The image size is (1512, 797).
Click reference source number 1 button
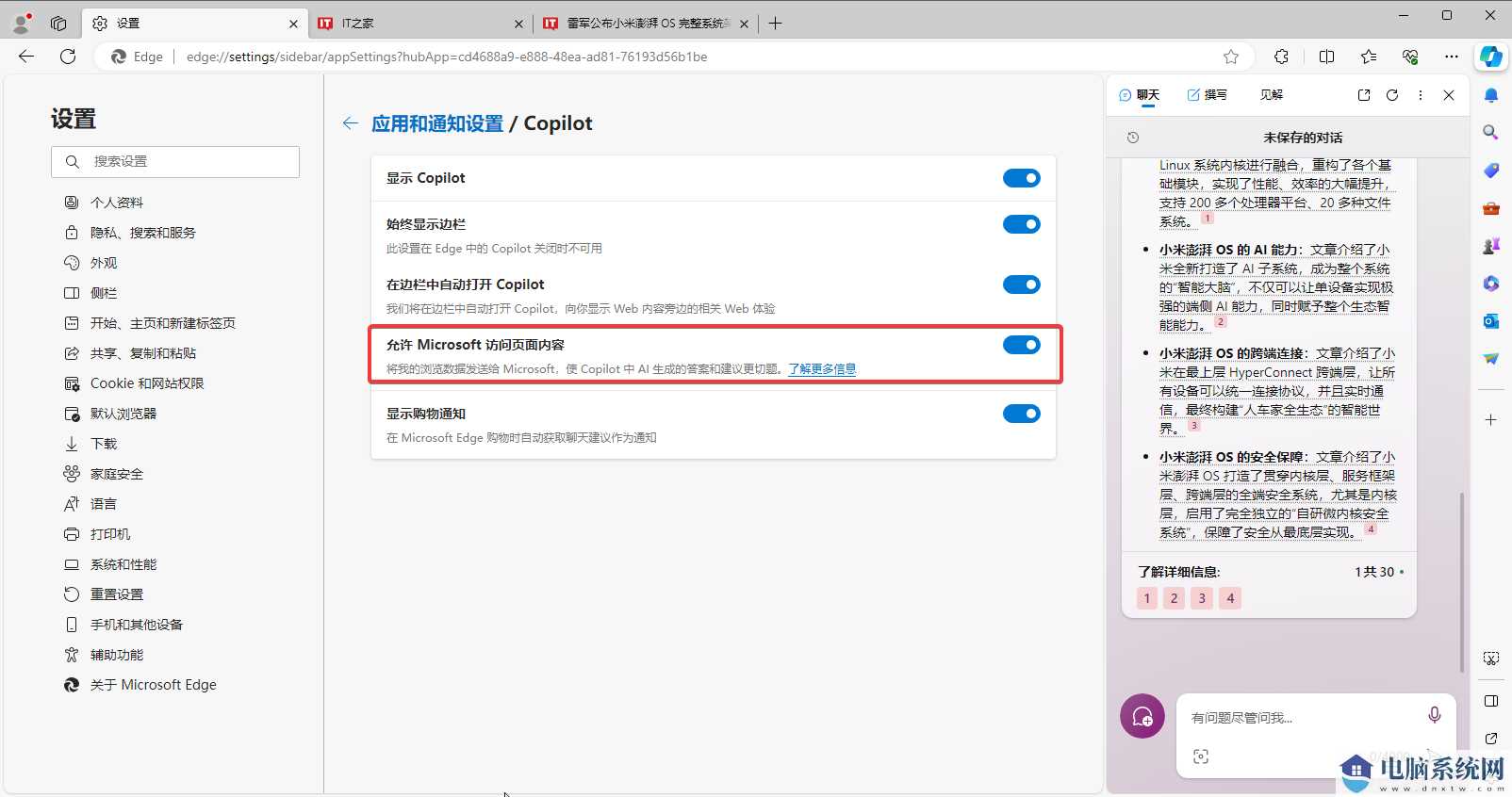tap(1147, 598)
